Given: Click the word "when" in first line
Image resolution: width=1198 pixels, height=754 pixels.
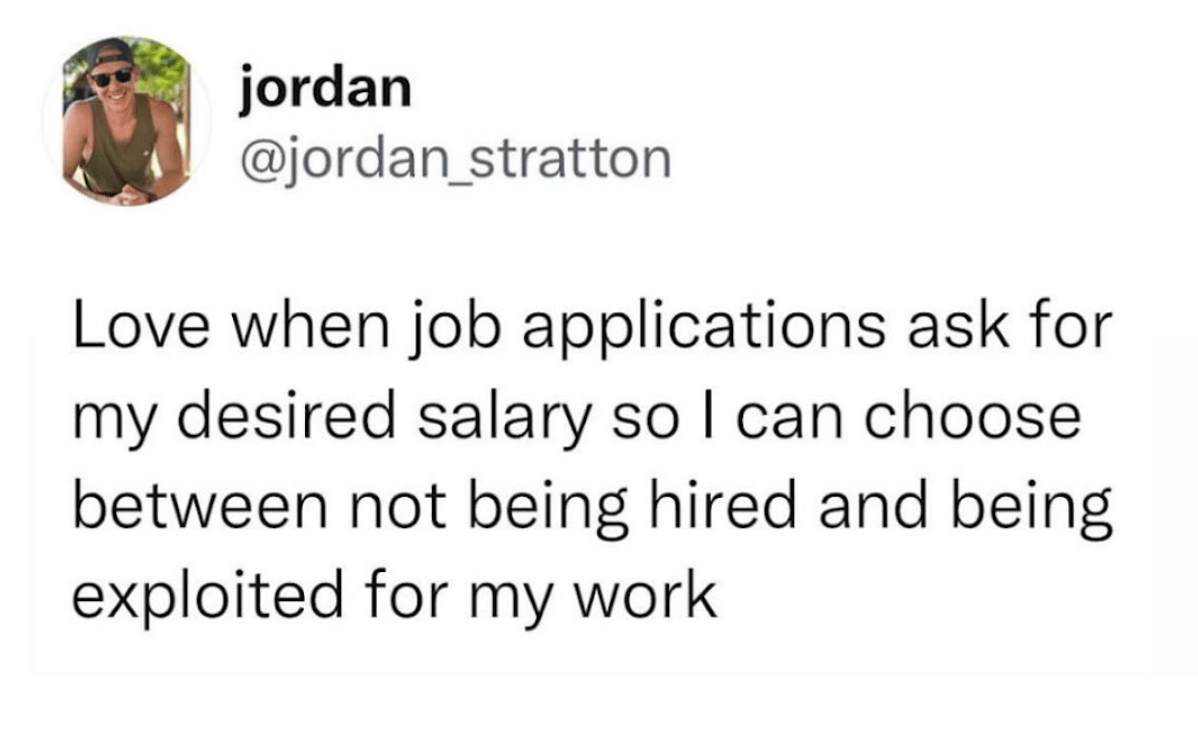Looking at the screenshot, I should click(x=310, y=327).
